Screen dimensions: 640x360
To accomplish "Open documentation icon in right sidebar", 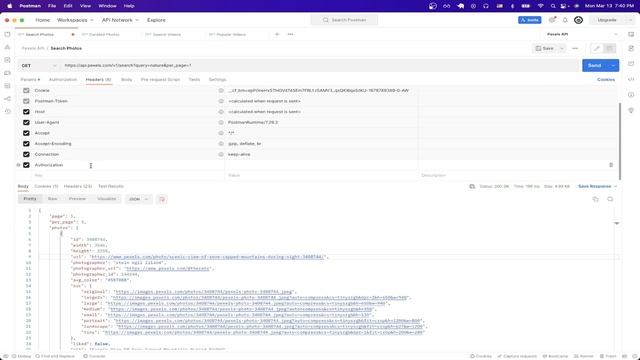I will coord(631,48).
